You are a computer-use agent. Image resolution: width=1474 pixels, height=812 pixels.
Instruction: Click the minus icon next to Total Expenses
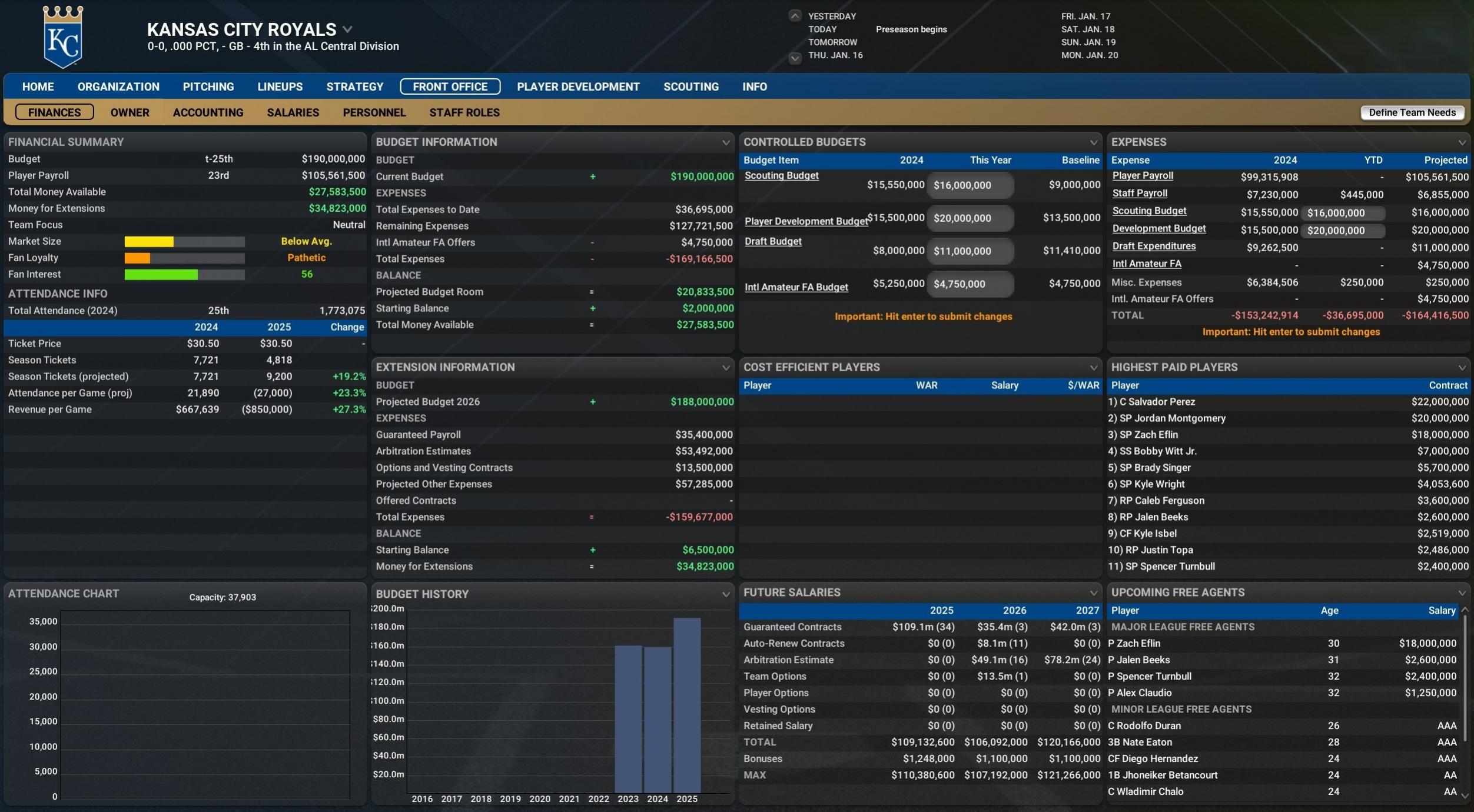(592, 258)
